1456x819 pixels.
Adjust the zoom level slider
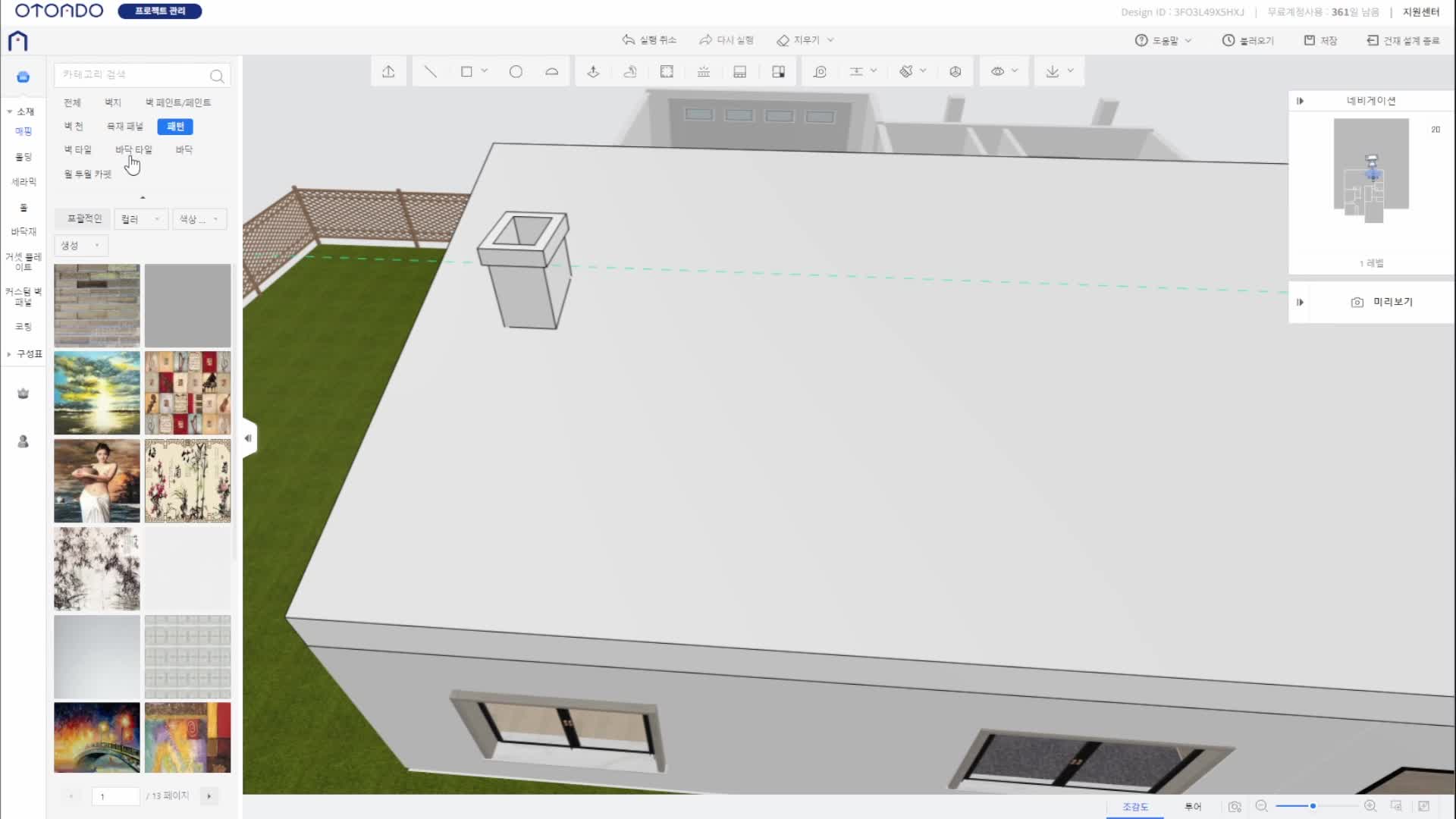click(1313, 806)
